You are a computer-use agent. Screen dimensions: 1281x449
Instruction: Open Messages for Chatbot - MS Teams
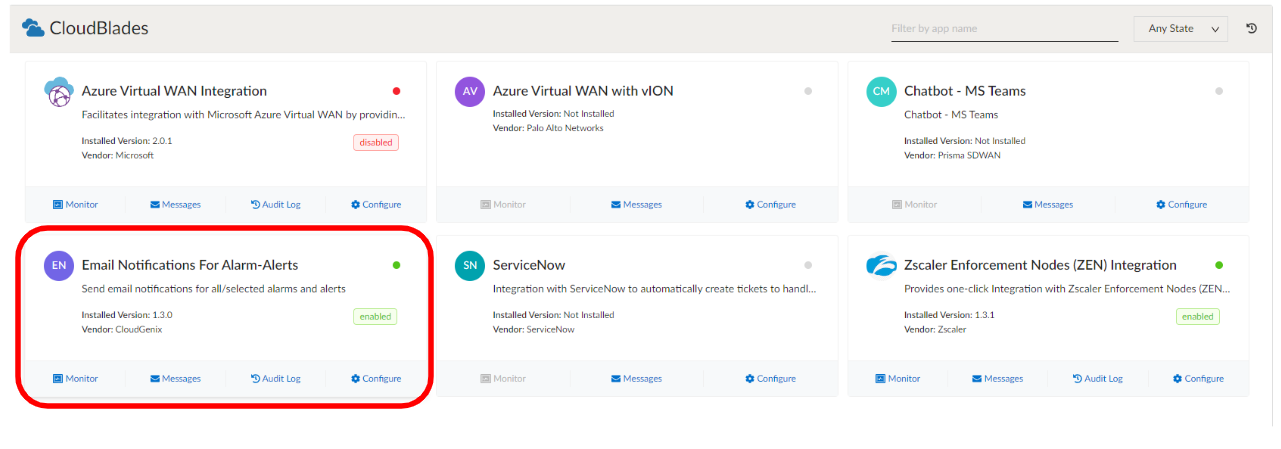click(1047, 204)
